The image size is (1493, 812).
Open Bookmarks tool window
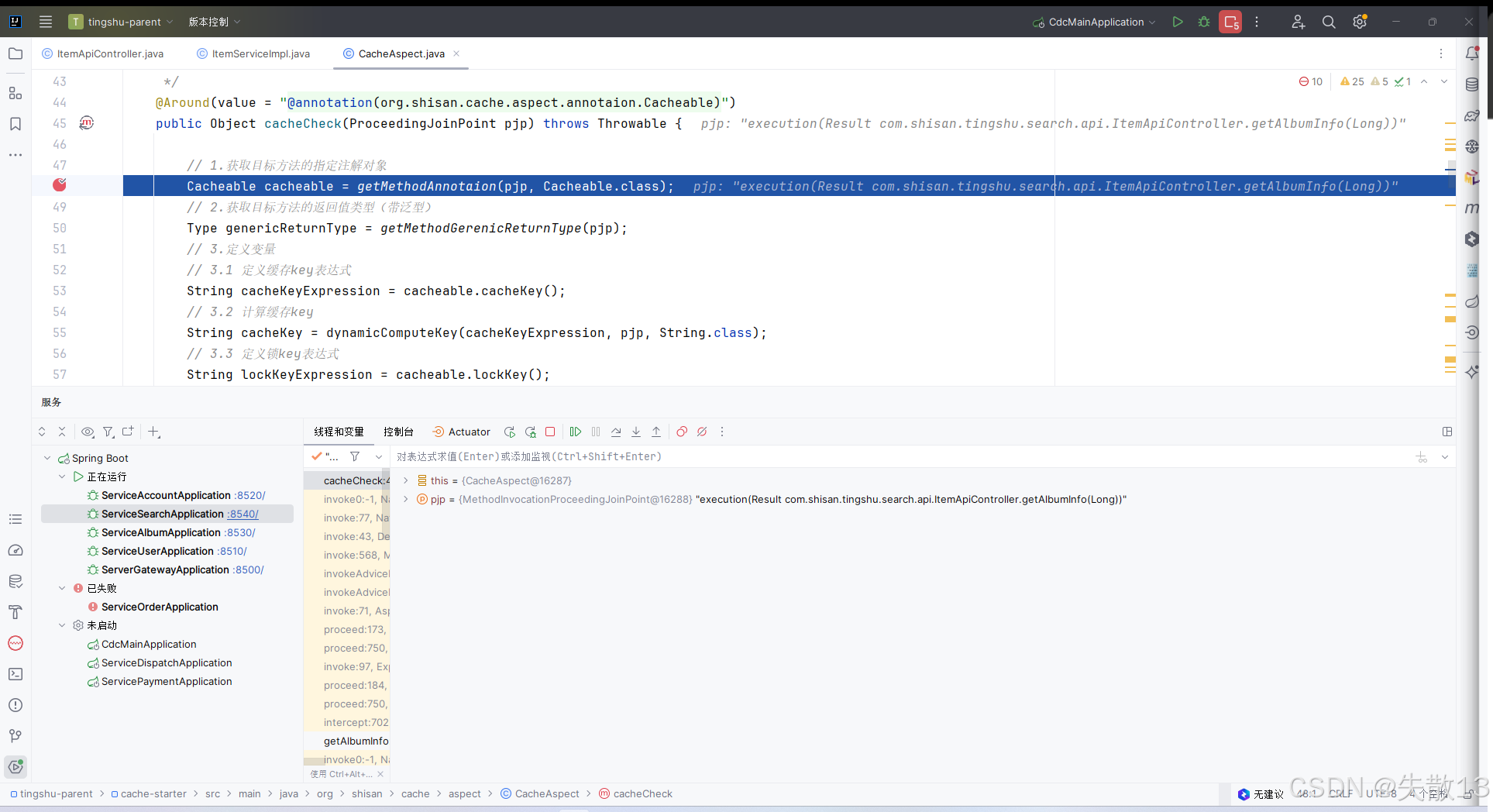pos(15,124)
